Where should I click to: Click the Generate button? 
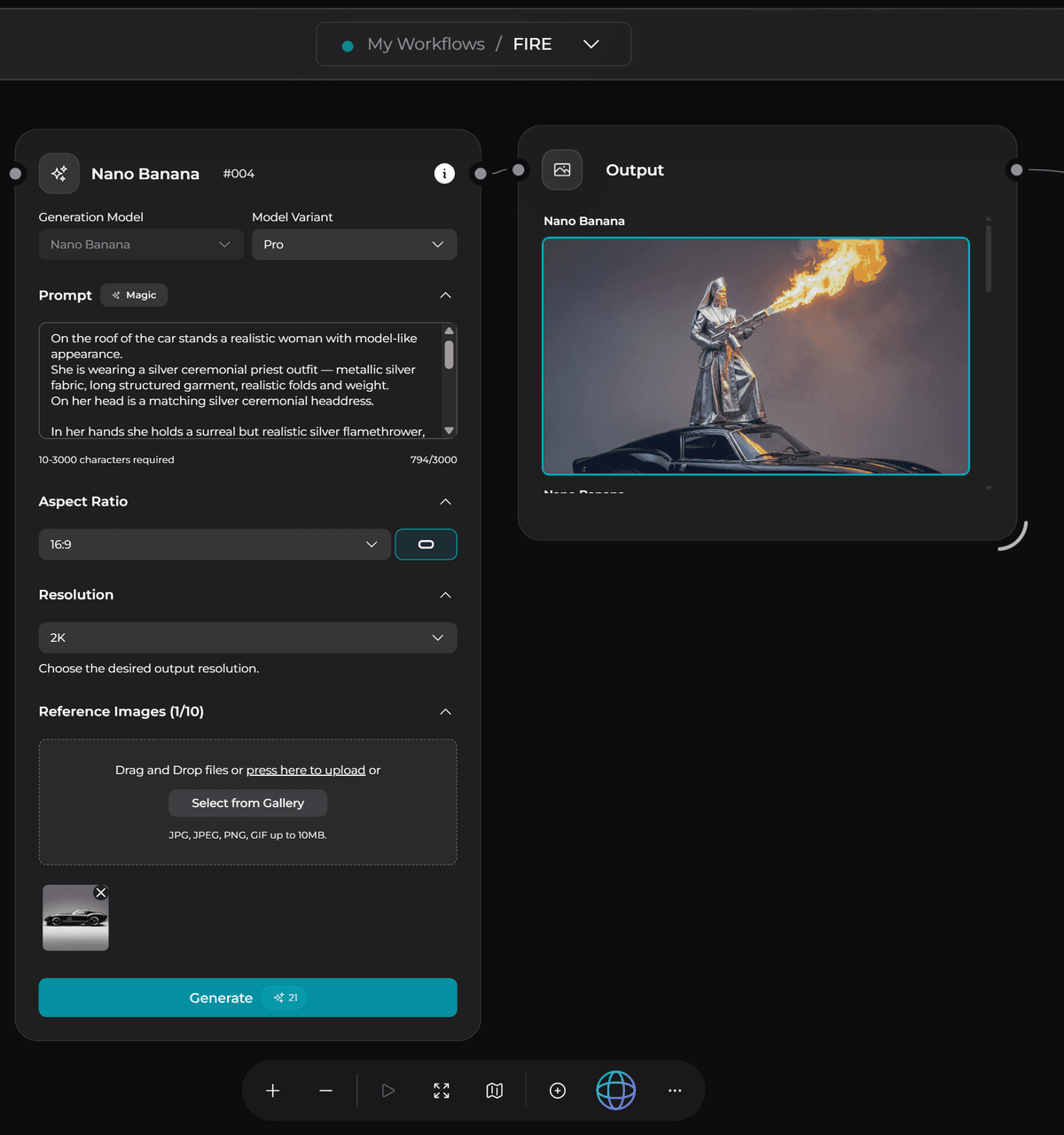247,998
